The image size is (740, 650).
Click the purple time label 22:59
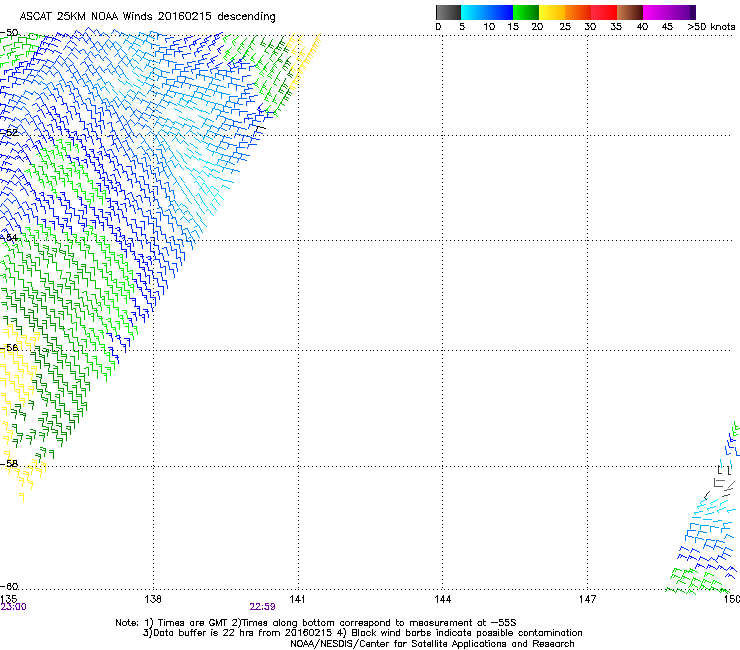click(262, 607)
